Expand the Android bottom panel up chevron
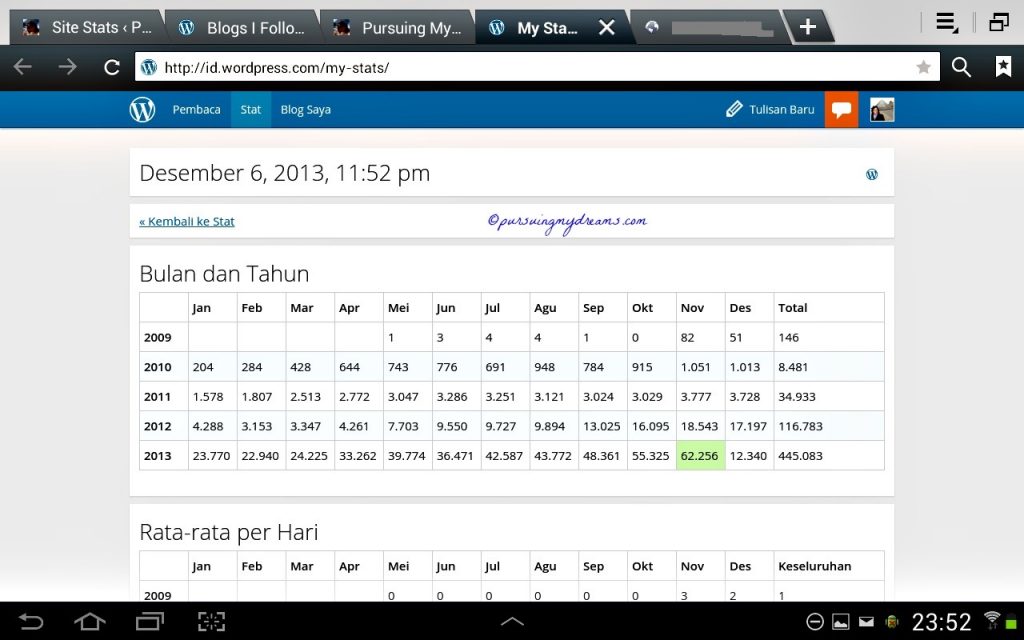 pos(512,621)
